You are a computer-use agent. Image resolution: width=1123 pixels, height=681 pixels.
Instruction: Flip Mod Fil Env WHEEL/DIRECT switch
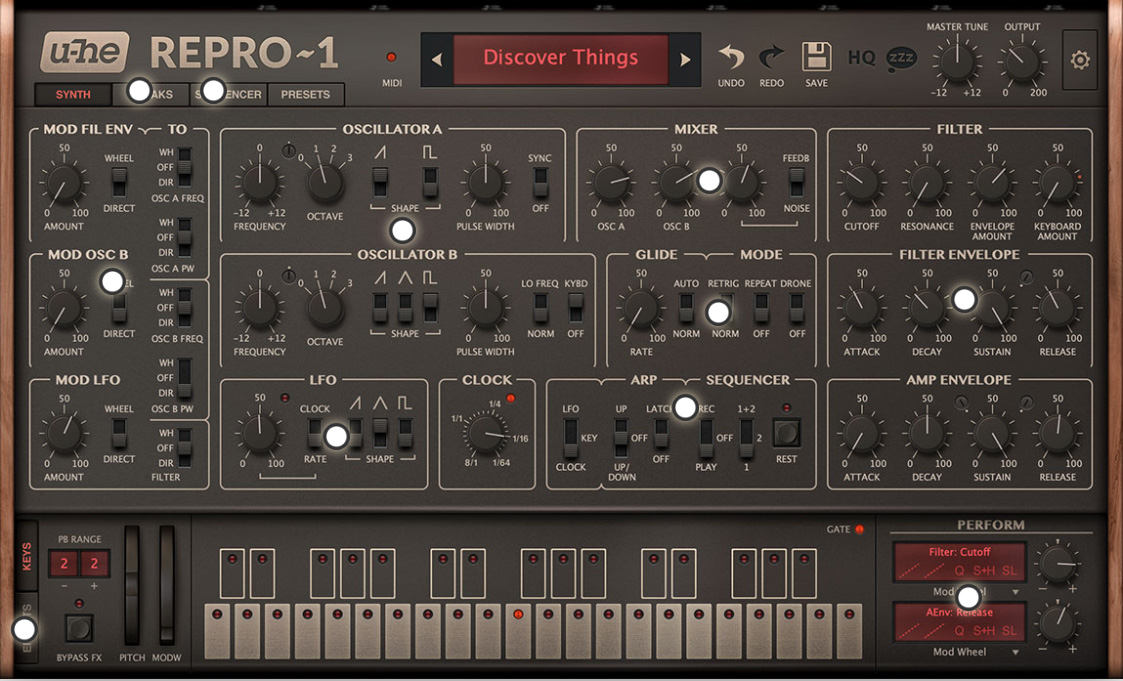click(119, 182)
